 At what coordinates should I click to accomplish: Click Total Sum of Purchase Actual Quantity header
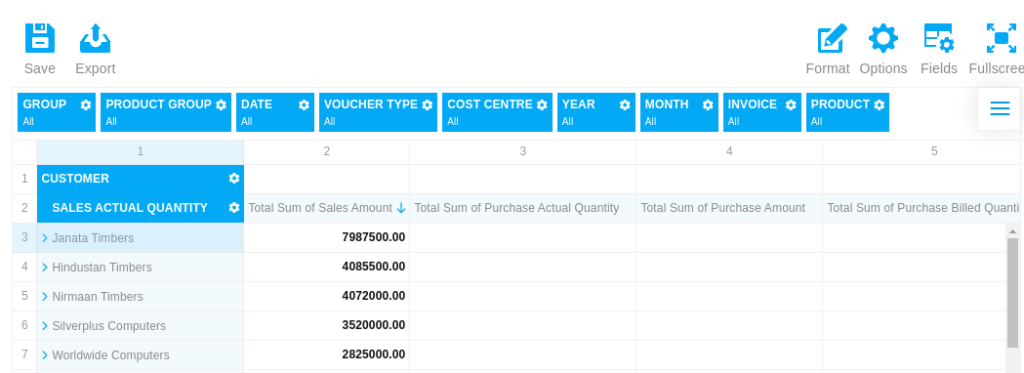517,208
